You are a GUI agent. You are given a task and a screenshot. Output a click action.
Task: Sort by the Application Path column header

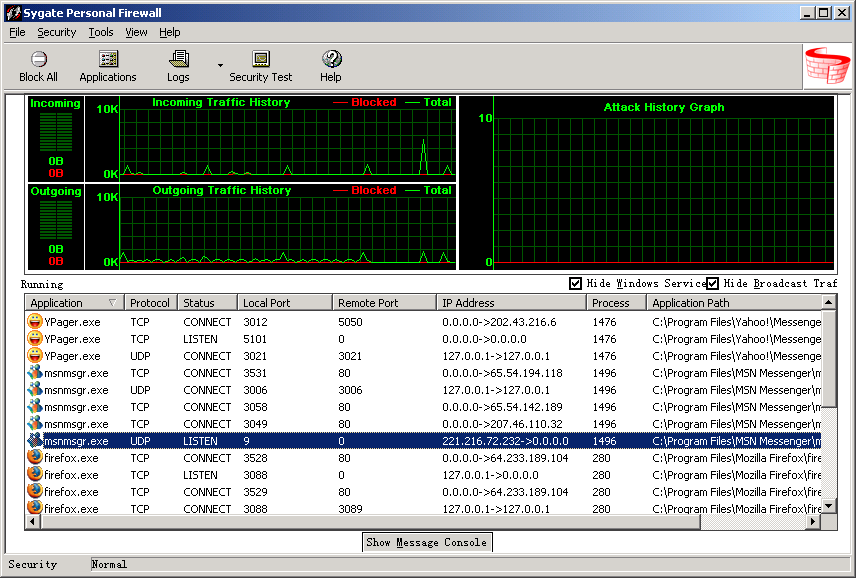pyautogui.click(x=734, y=303)
